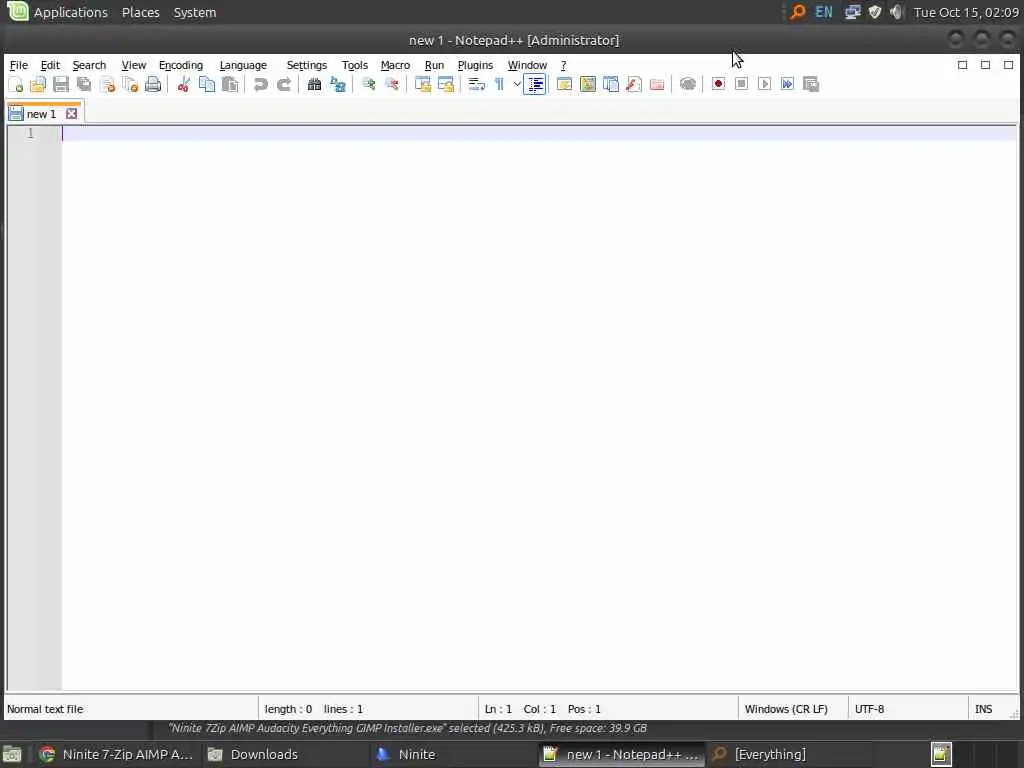The width and height of the screenshot is (1024, 768).
Task: Open the Encoding menu
Action: click(181, 65)
